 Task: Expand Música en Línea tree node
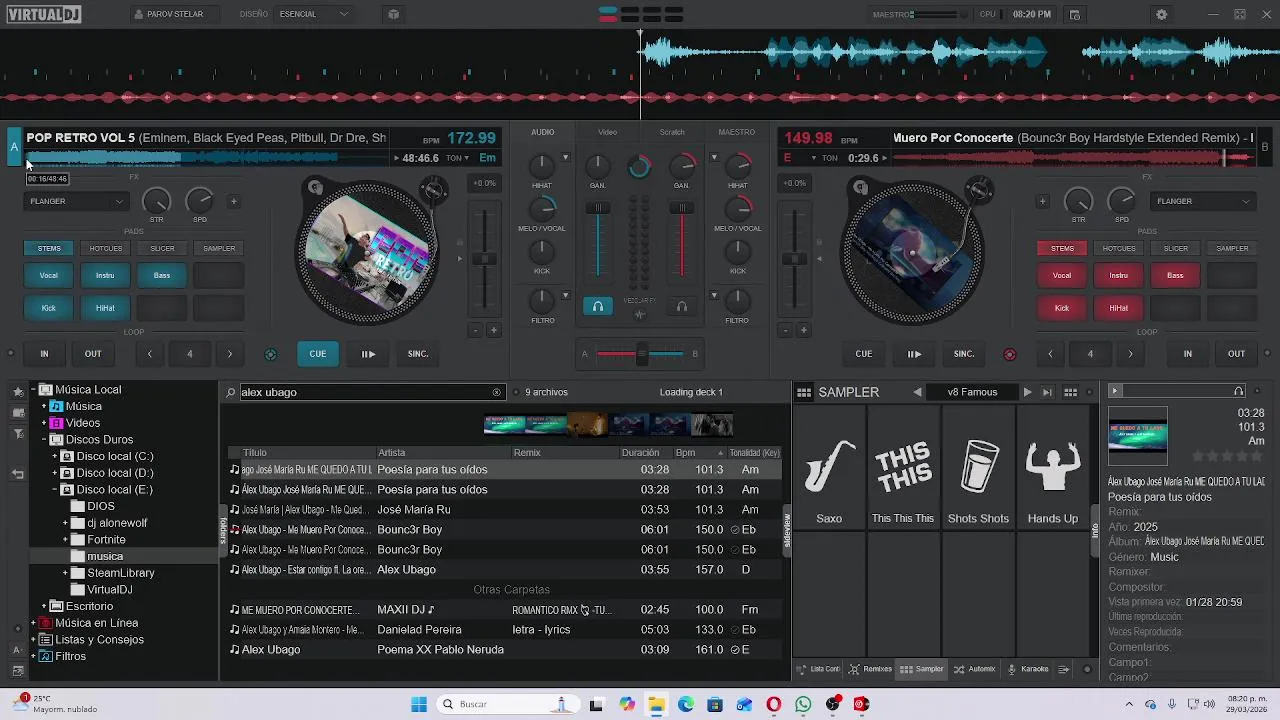click(x=33, y=623)
